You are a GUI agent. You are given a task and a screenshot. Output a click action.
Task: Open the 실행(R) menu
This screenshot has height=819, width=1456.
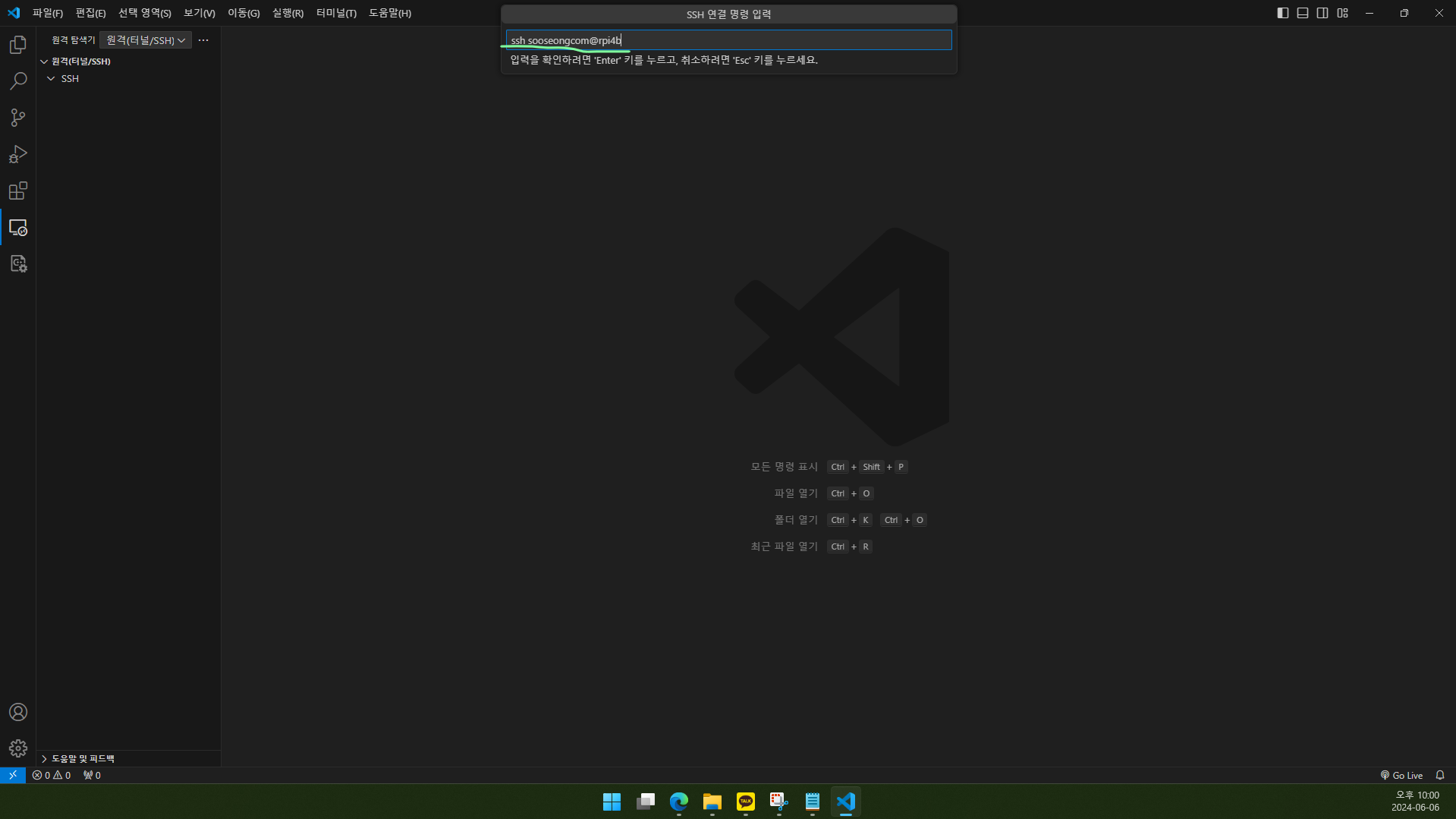(x=288, y=13)
